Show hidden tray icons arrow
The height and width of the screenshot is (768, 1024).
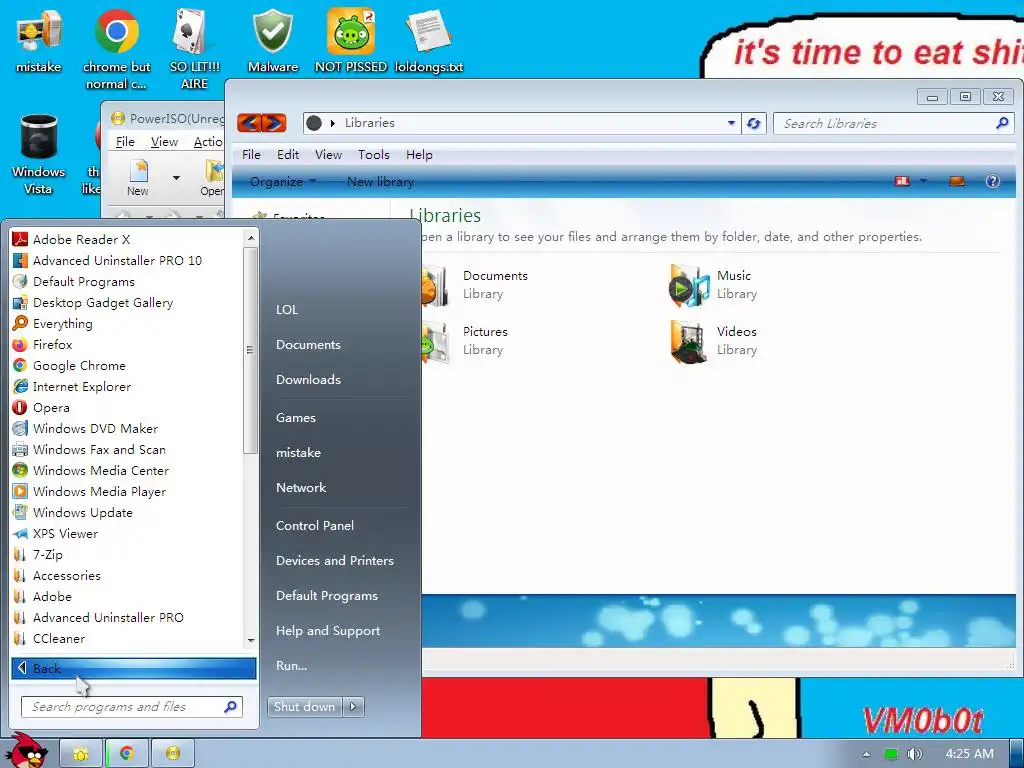click(x=866, y=754)
